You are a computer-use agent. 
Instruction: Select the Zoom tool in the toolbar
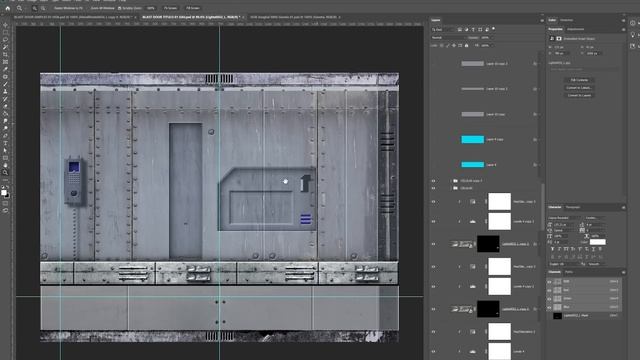coord(5,173)
